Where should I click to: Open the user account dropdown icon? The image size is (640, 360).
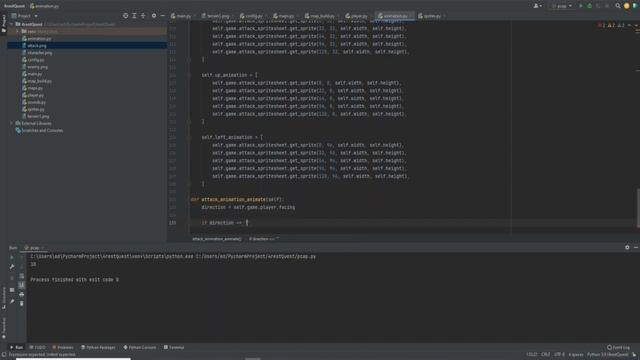538,6
